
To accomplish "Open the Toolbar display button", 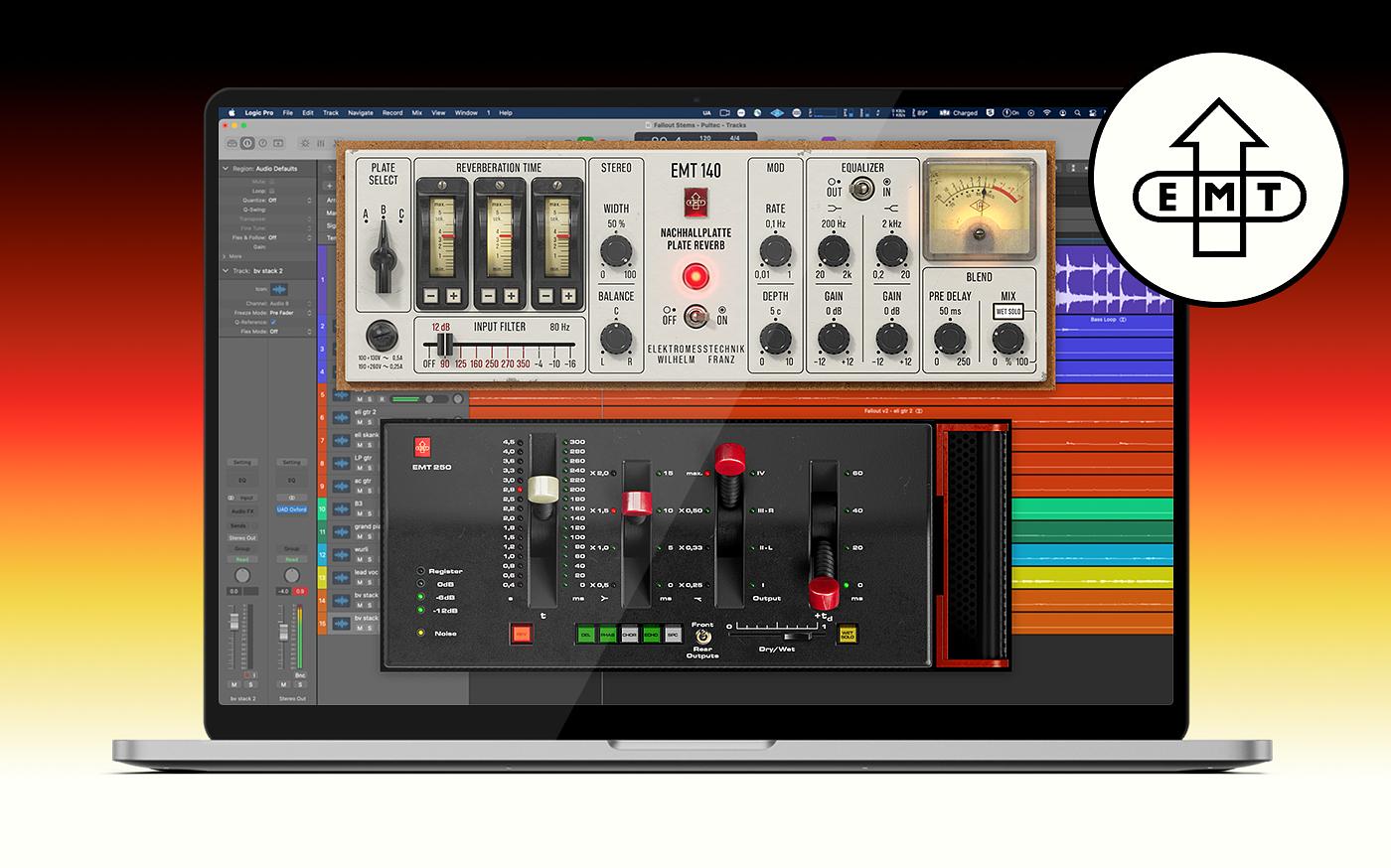I will click(277, 143).
